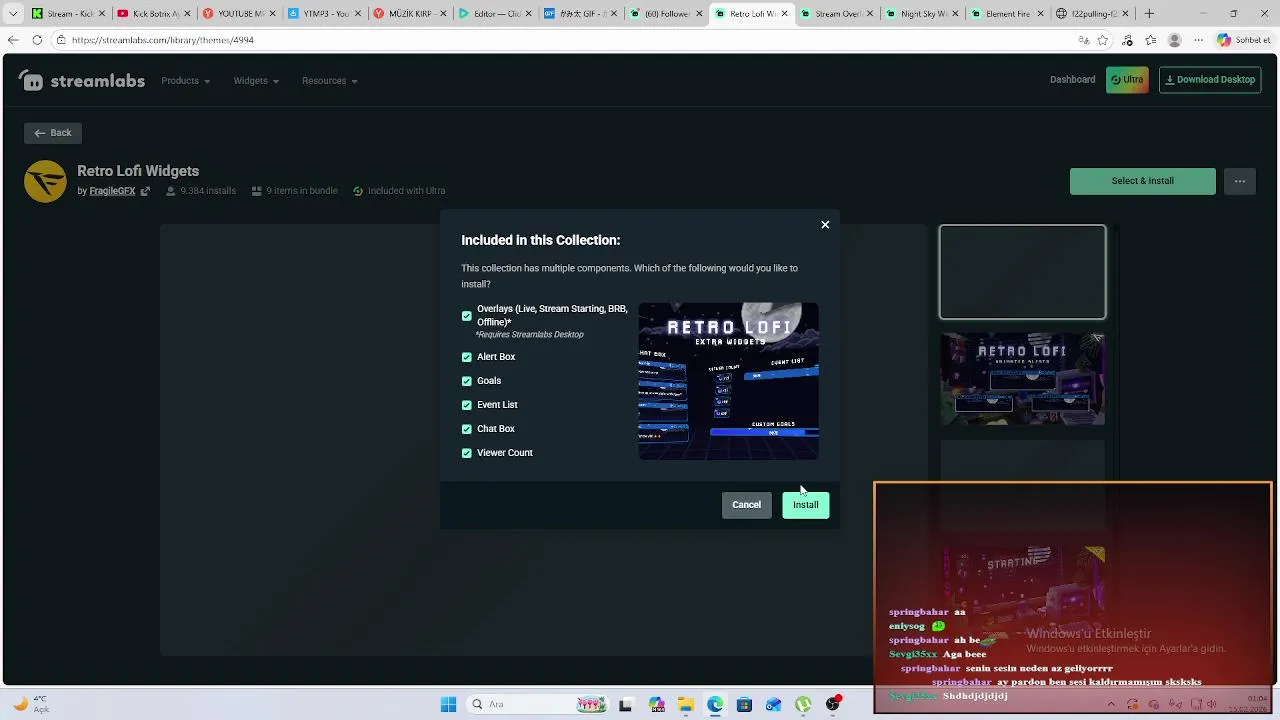
Task: Add page to favorites with star icon
Action: click(x=1103, y=40)
